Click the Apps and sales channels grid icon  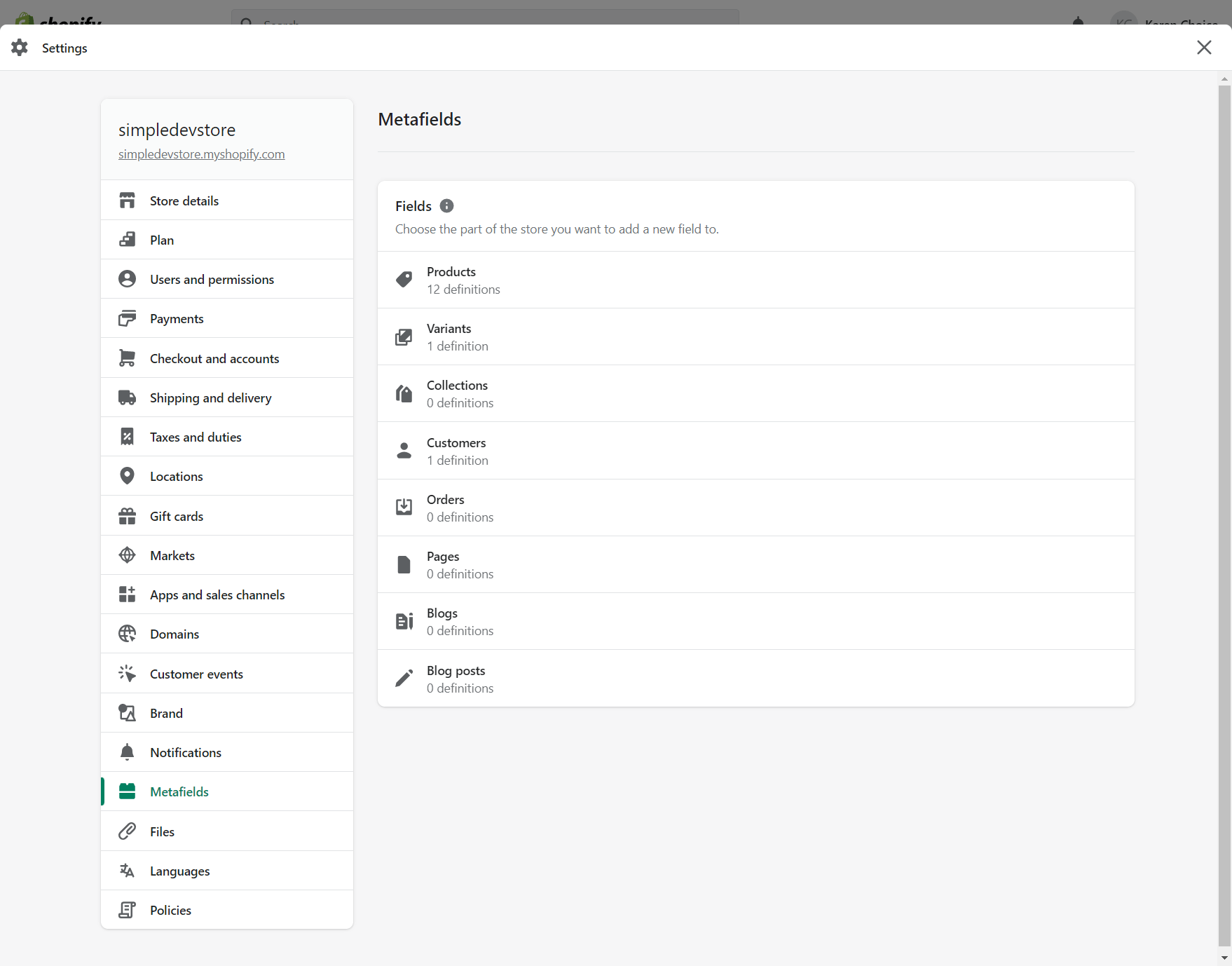tap(127, 594)
